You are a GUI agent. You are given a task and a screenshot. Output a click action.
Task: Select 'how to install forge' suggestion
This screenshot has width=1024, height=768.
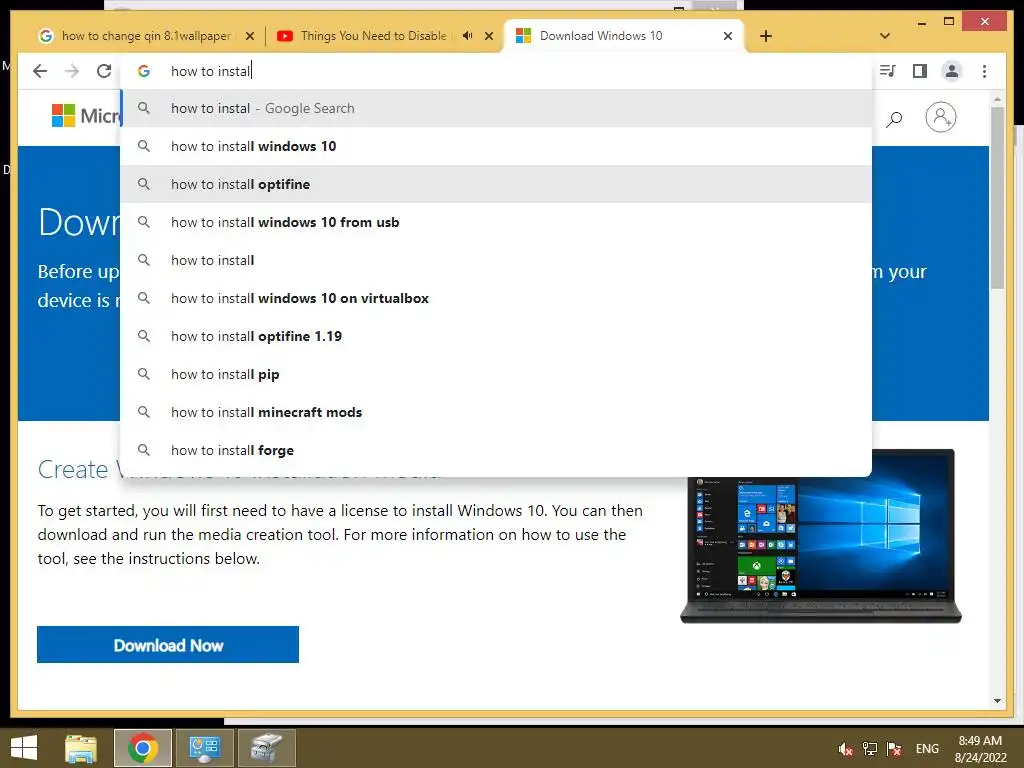496,450
